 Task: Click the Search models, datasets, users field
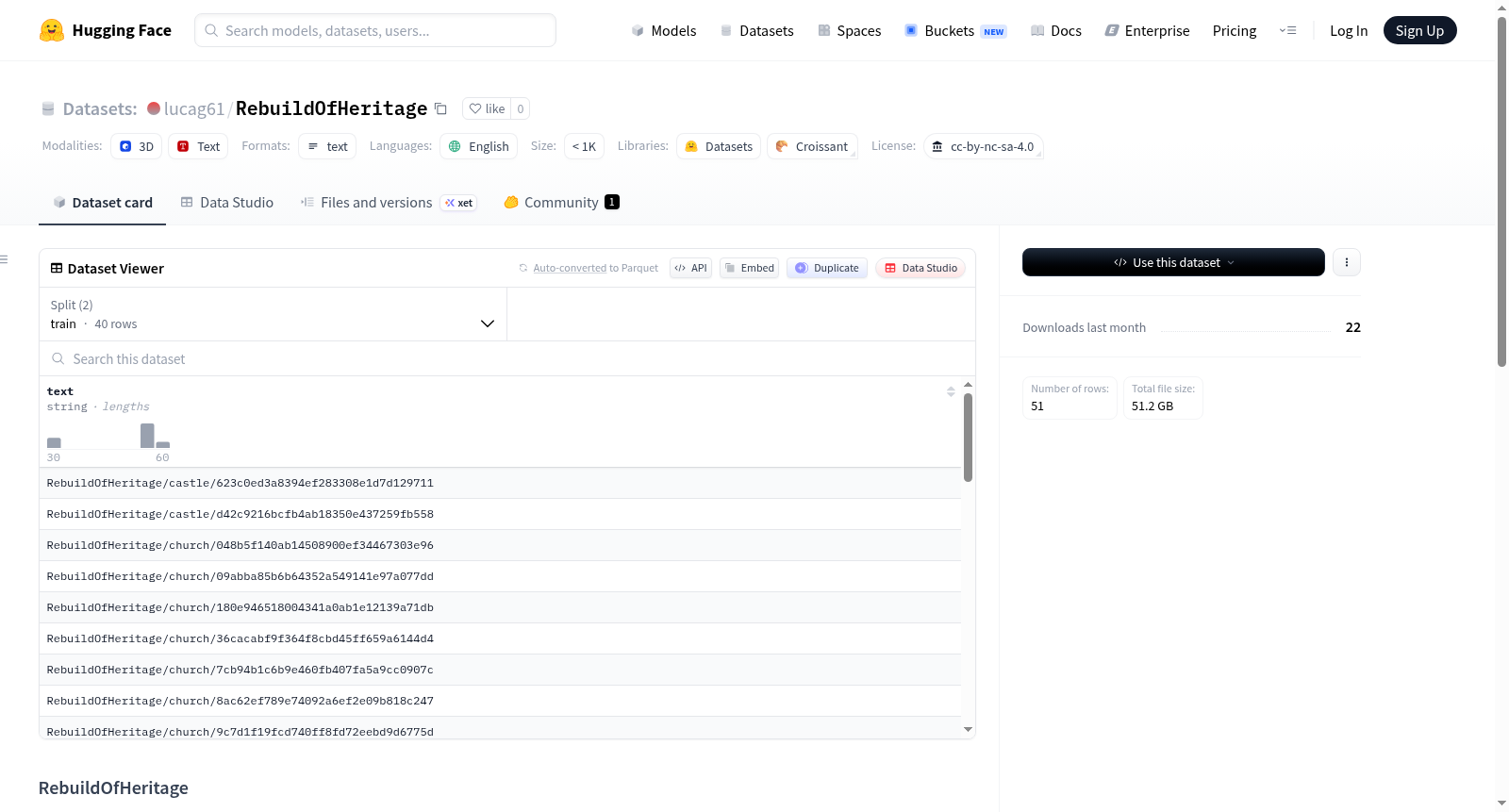pos(375,30)
